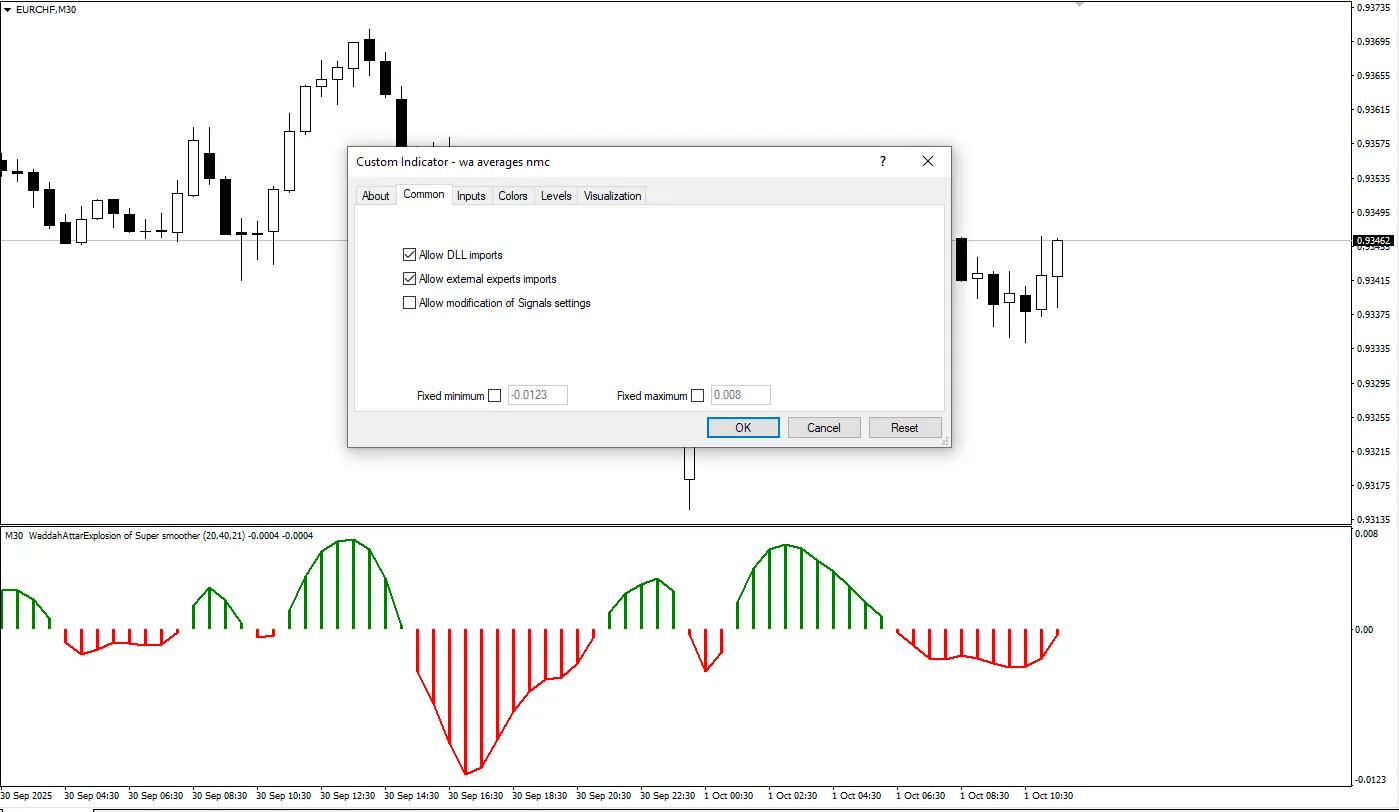Confirm the dialog with OK
1399x812 pixels.
click(x=743, y=427)
